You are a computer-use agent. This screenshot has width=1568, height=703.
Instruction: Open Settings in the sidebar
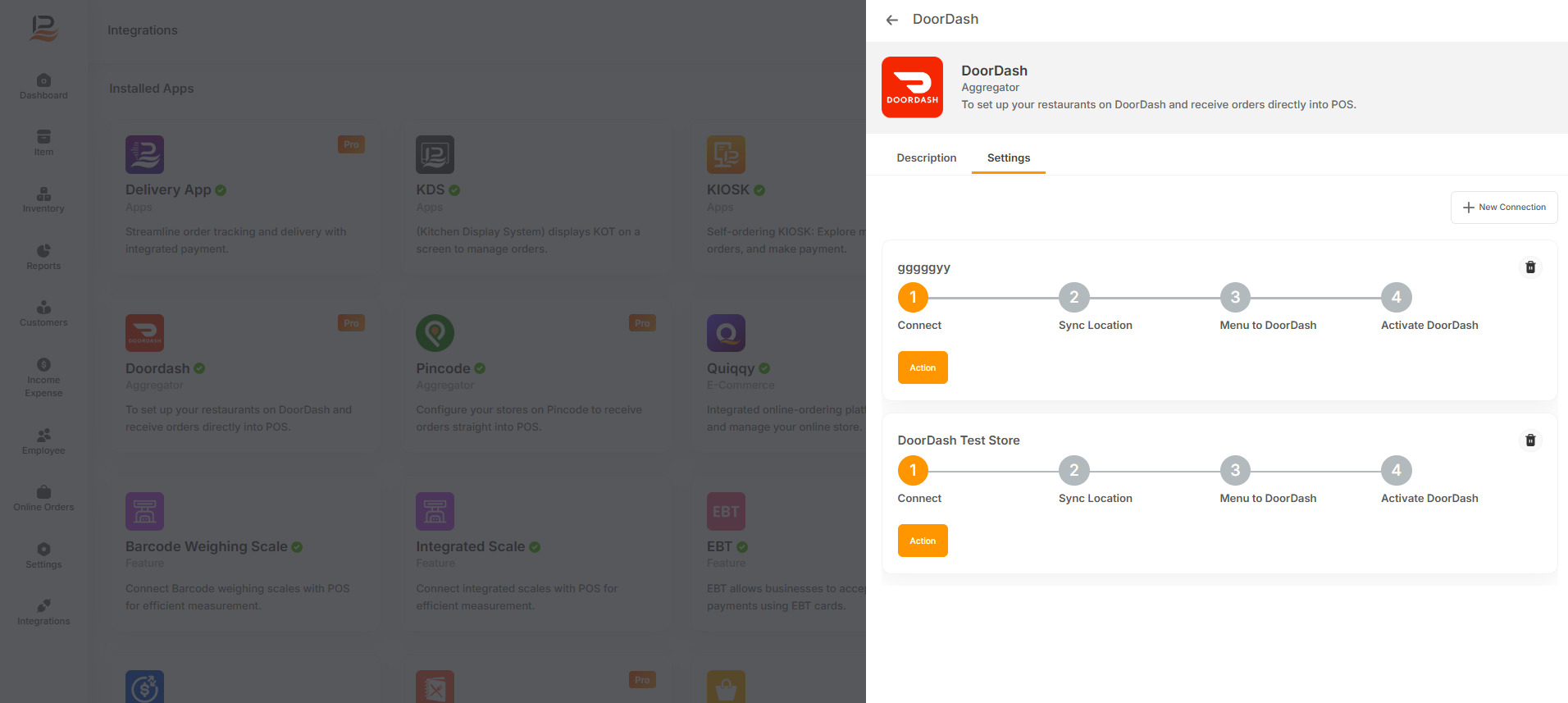click(x=43, y=555)
